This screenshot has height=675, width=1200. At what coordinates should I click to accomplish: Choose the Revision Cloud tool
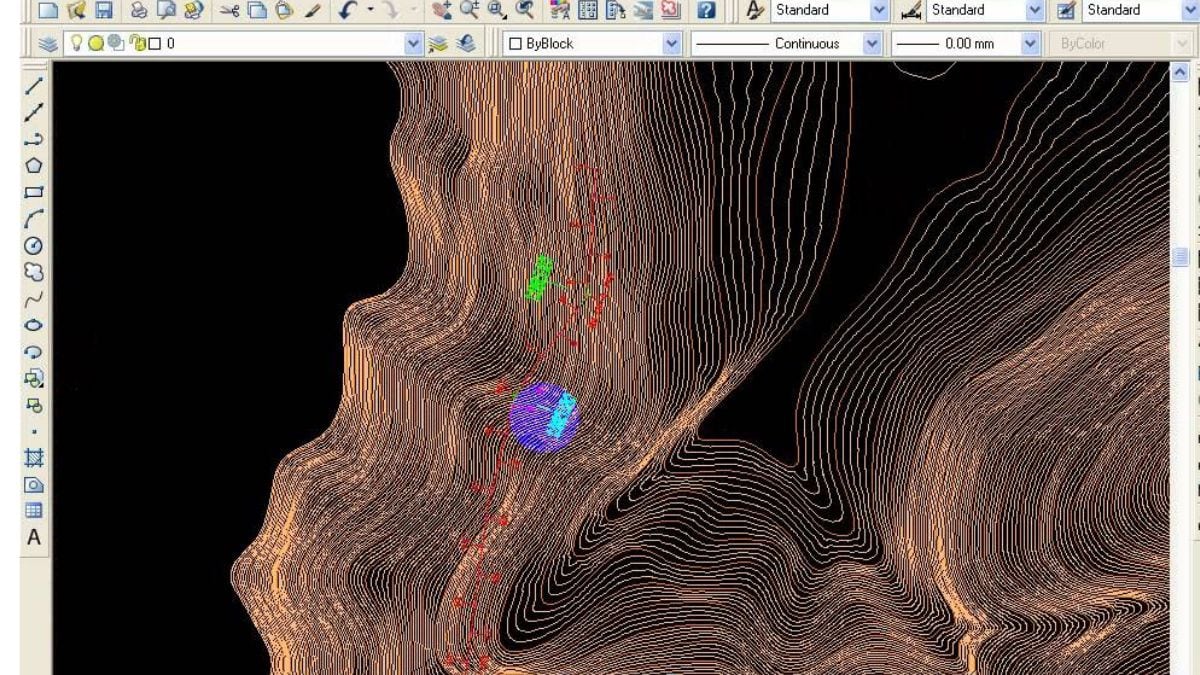33,271
